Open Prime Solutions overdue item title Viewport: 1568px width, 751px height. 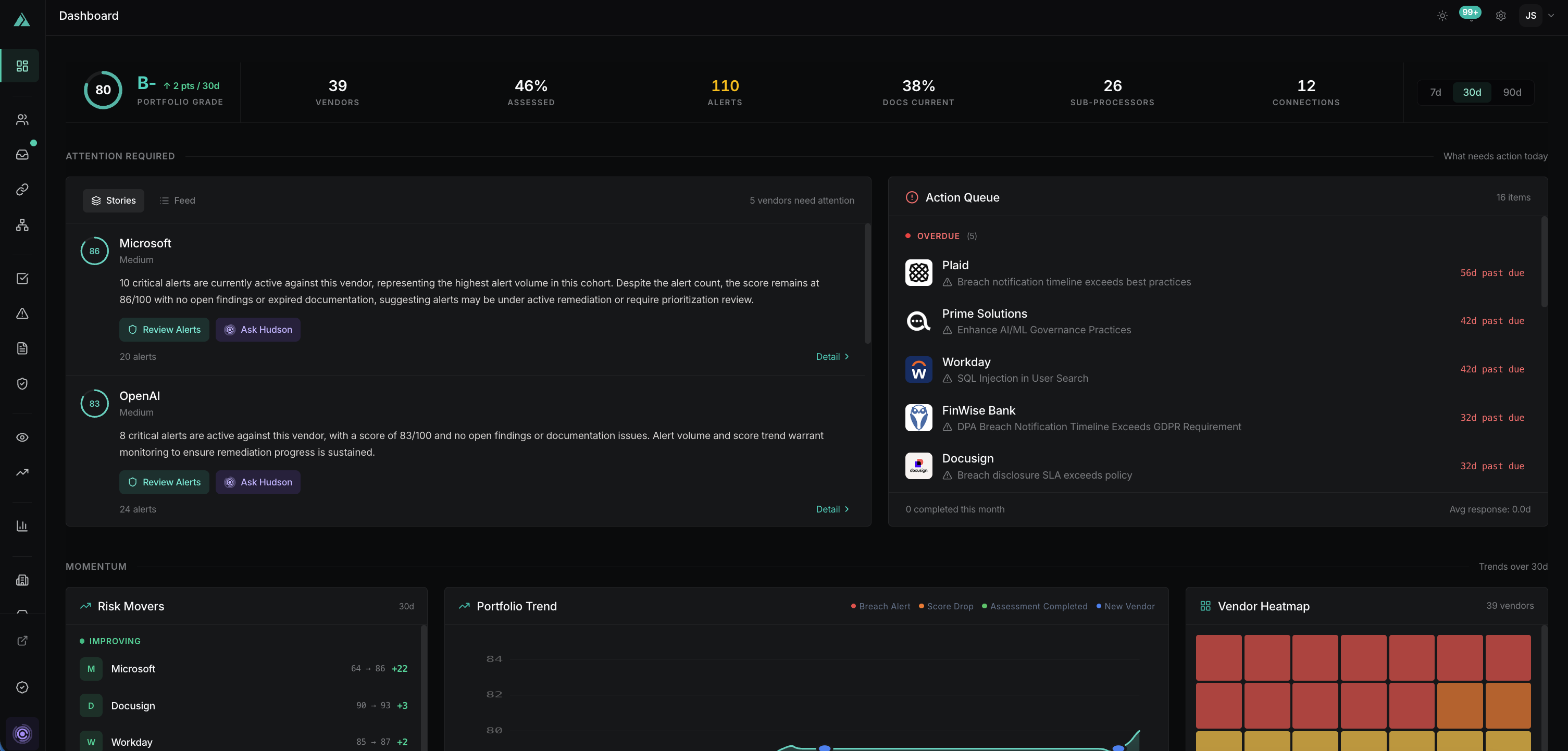(x=984, y=314)
